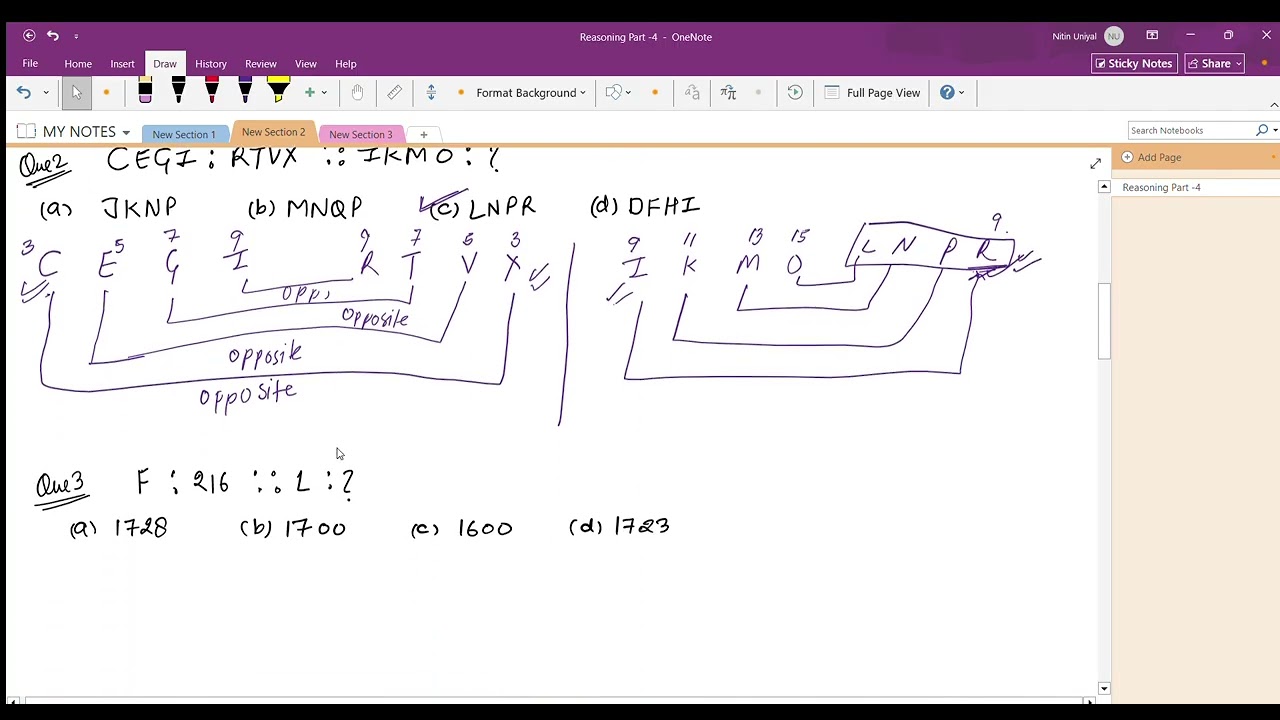
Task: Open the Format Background dropdown
Action: (x=531, y=93)
